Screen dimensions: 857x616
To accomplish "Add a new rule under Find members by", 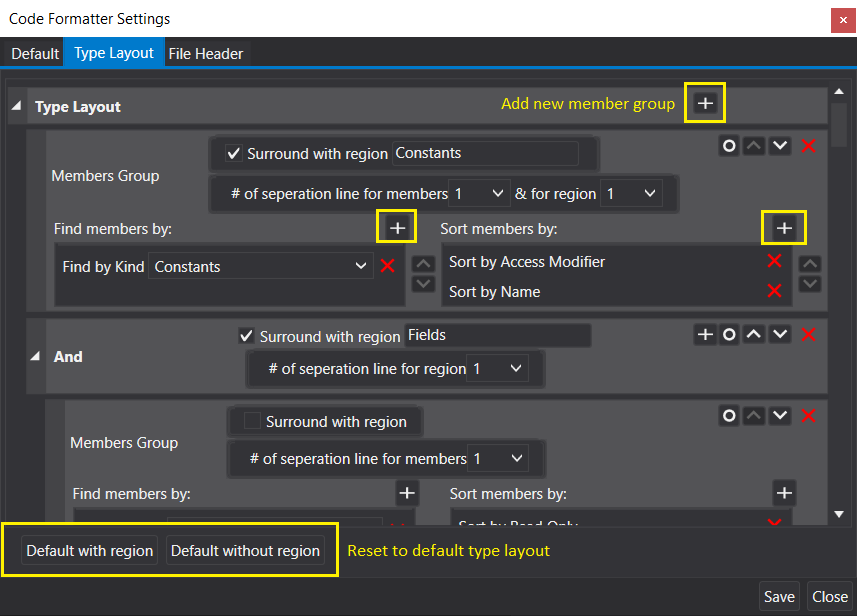I will tap(396, 227).
